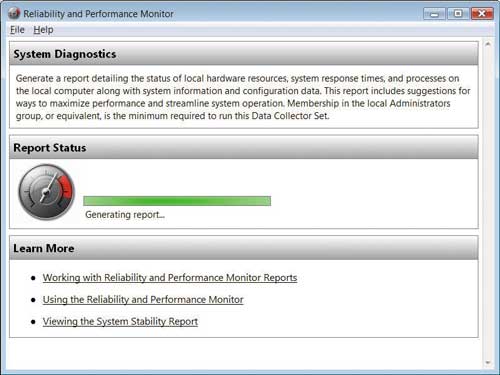Open the File menu
This screenshot has height=375, width=500.
(17, 30)
